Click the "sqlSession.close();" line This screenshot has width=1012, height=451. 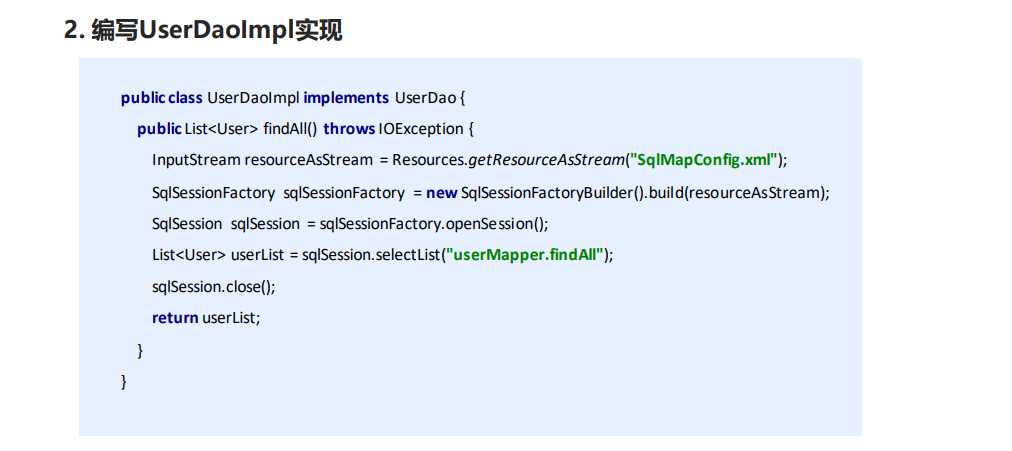(213, 286)
